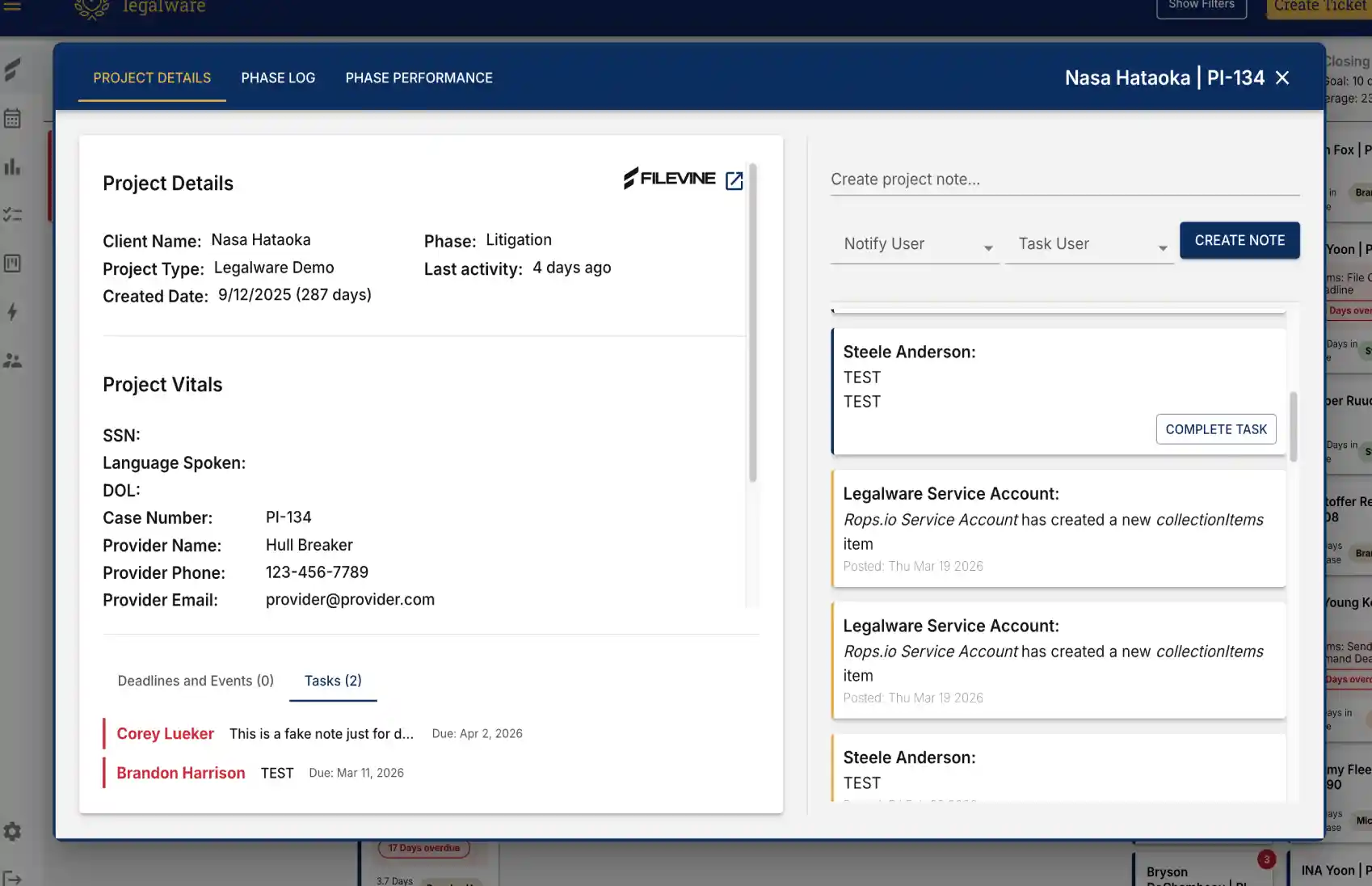
Task: Click the '17 Days overdue' badge behind dialog
Action: (424, 848)
